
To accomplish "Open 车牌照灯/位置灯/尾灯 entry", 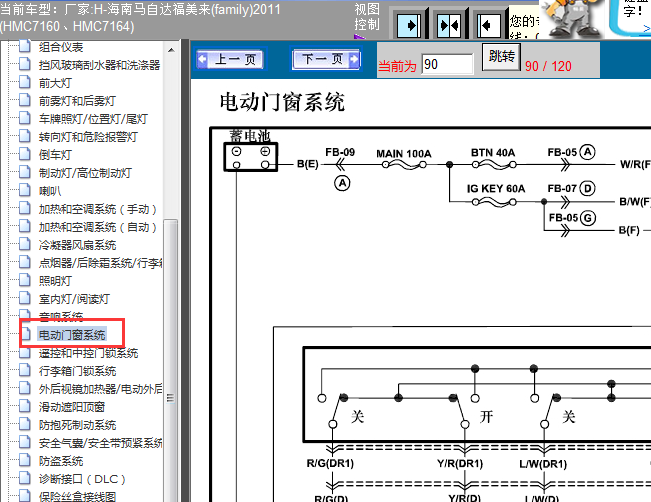I will coord(93,119).
